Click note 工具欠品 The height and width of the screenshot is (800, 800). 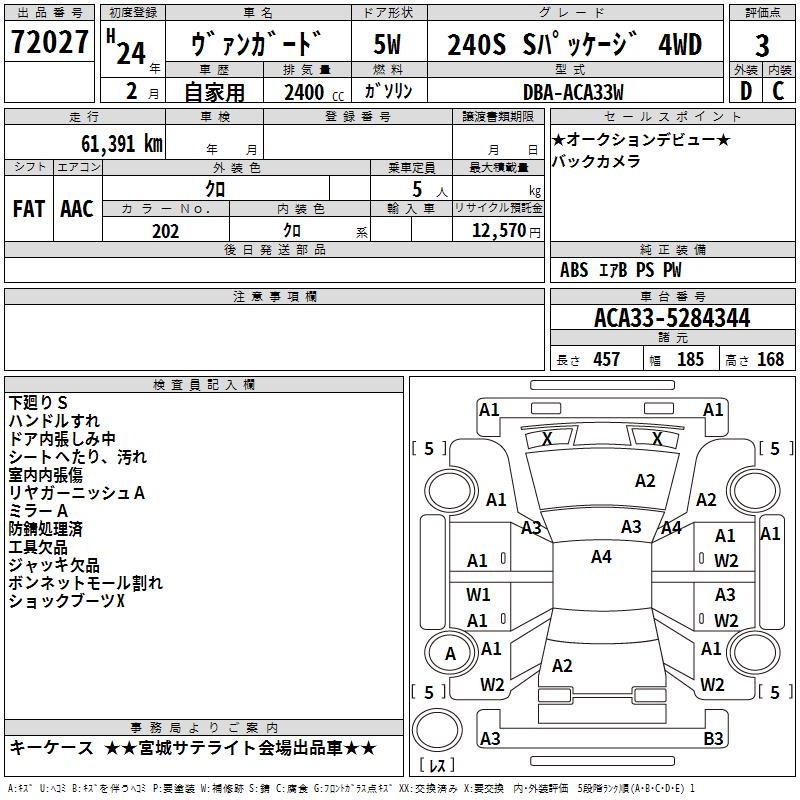pos(38,547)
